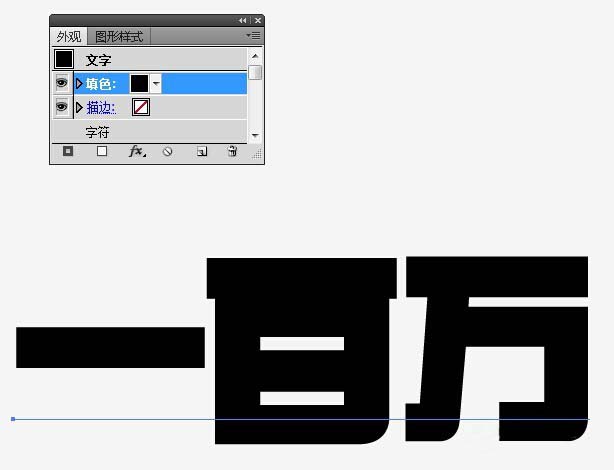Screen dimensions: 614x470
Task: Click the Add New Fill icon
Action: 102,151
